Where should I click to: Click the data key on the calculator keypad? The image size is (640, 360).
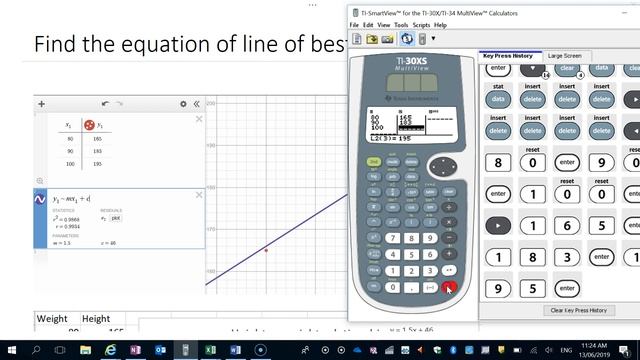click(411, 177)
